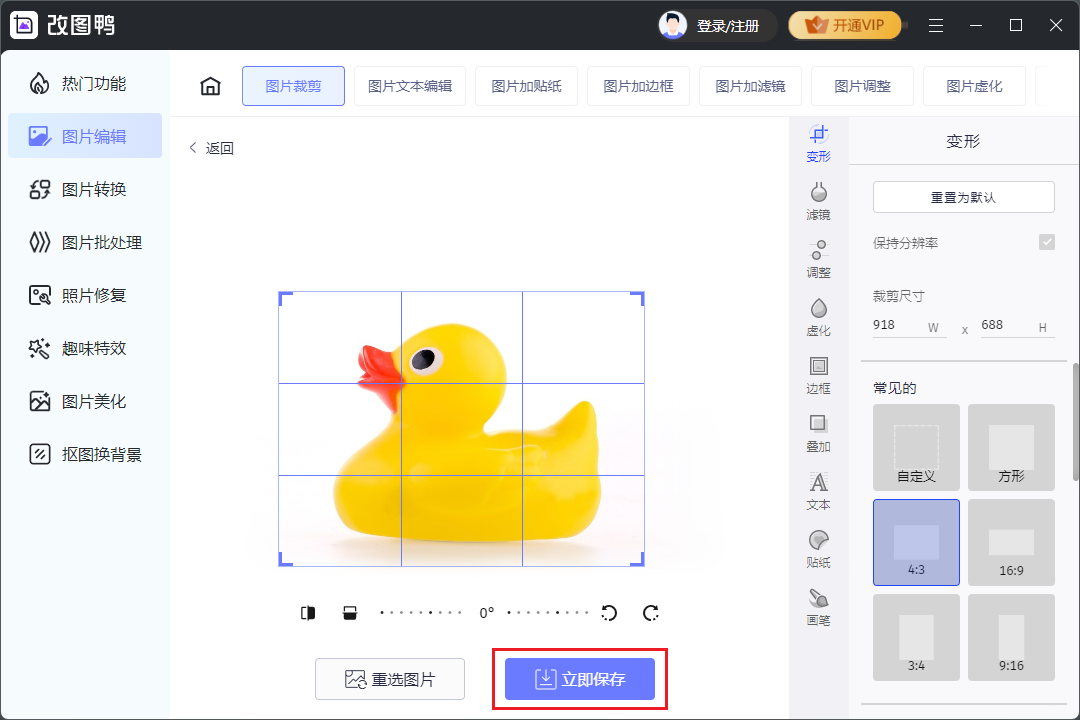Select the 方形 square crop preset
The image size is (1080, 720).
1011,447
